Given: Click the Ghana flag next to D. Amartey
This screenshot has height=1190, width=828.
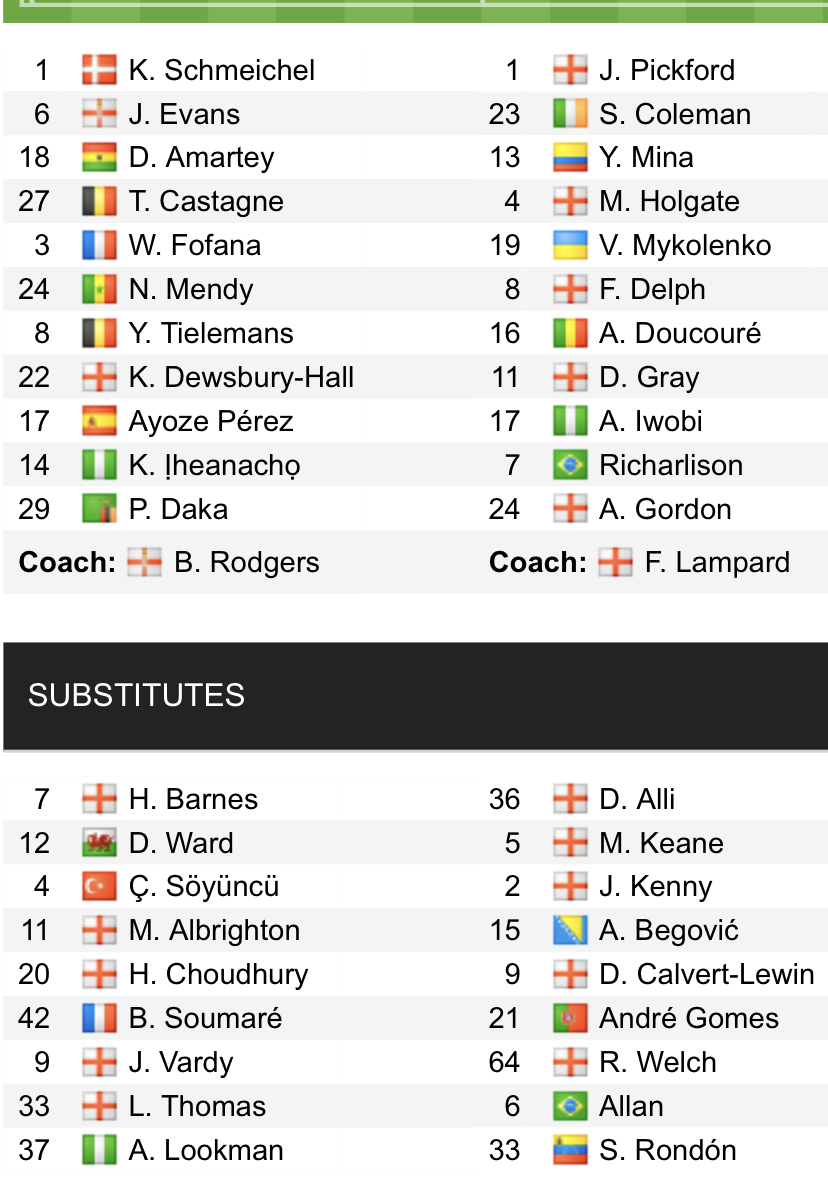Looking at the screenshot, I should pos(99,158).
